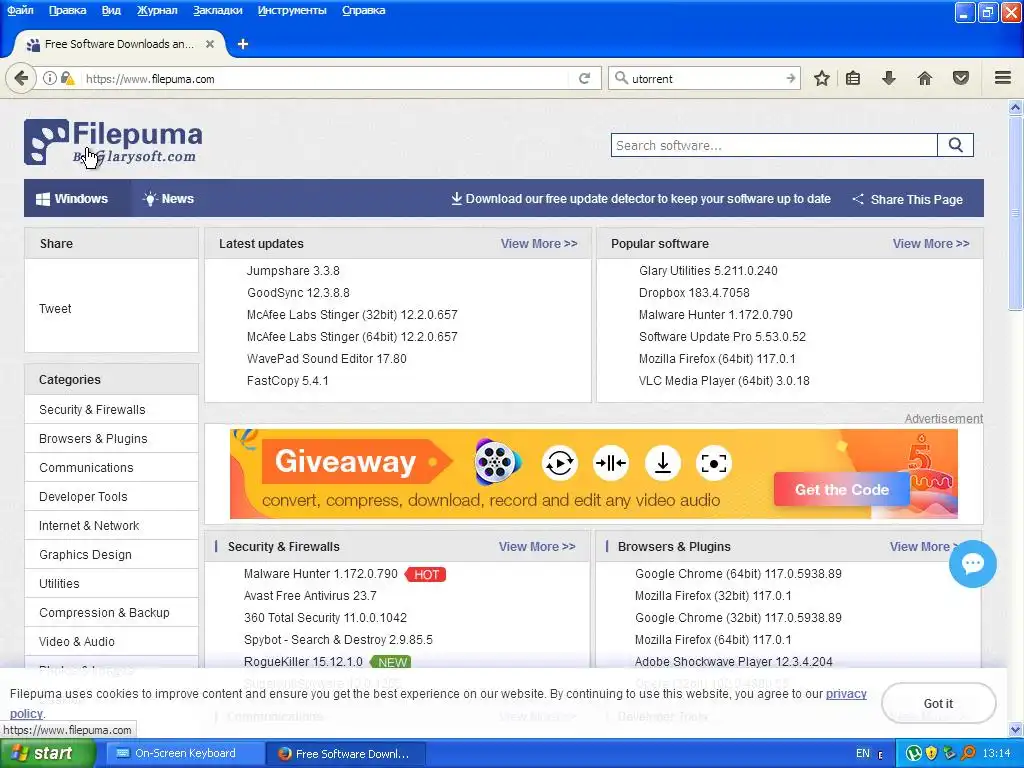
Task: Open the chat bubble widget
Action: pyautogui.click(x=972, y=564)
